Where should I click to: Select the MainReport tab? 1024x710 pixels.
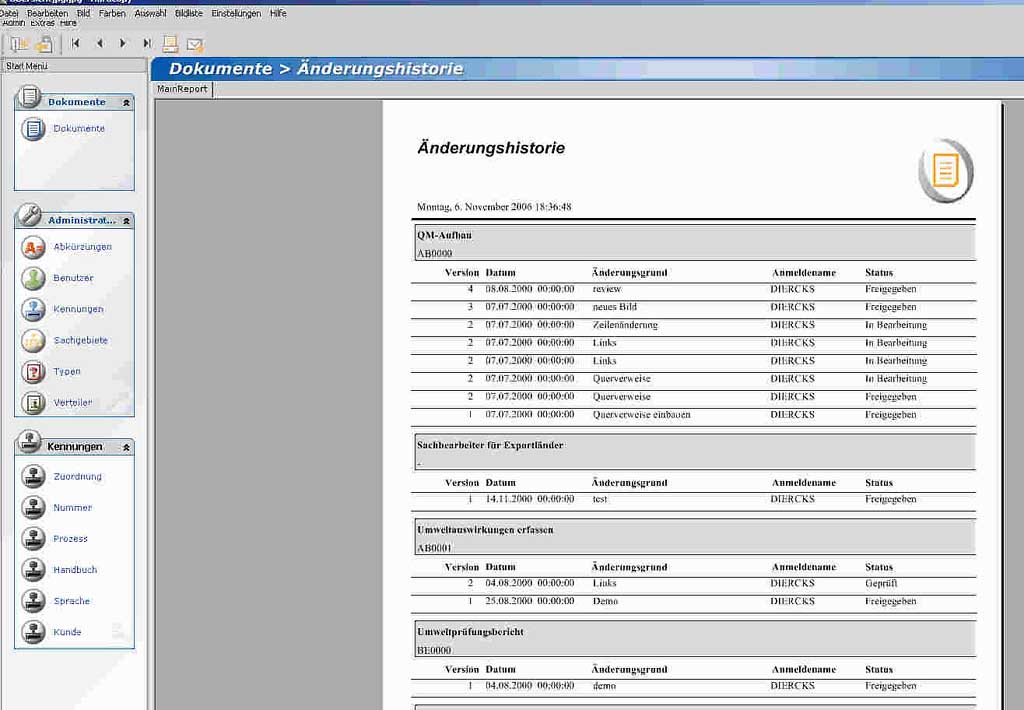click(182, 89)
